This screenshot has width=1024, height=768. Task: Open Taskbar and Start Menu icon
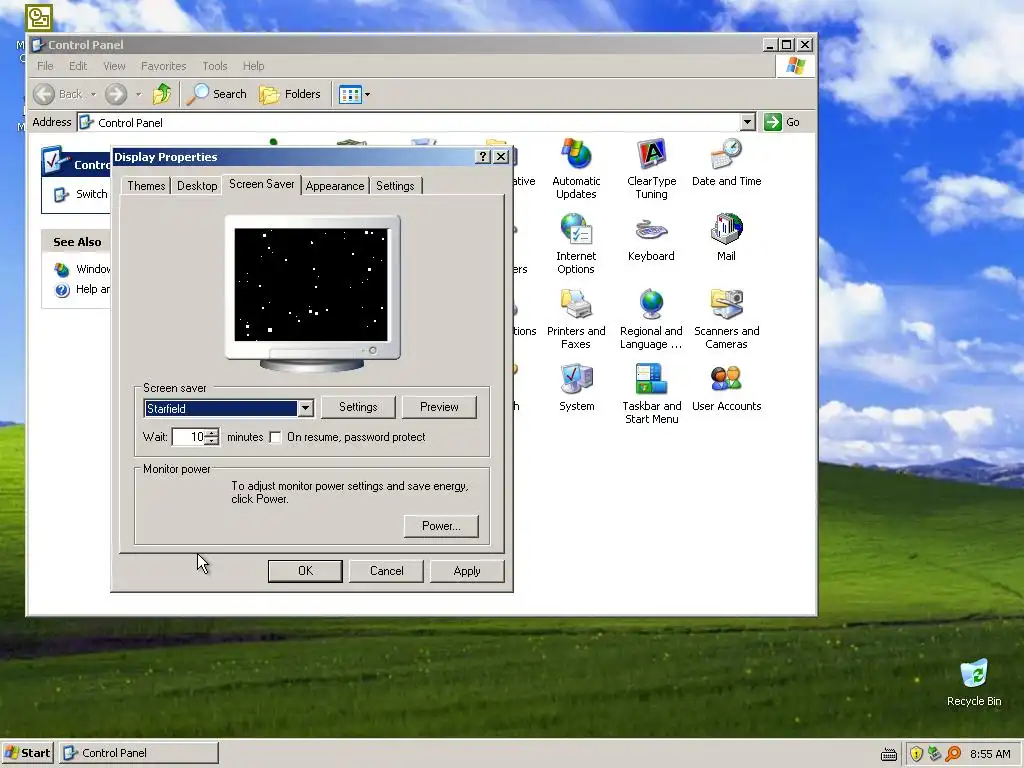[651, 379]
